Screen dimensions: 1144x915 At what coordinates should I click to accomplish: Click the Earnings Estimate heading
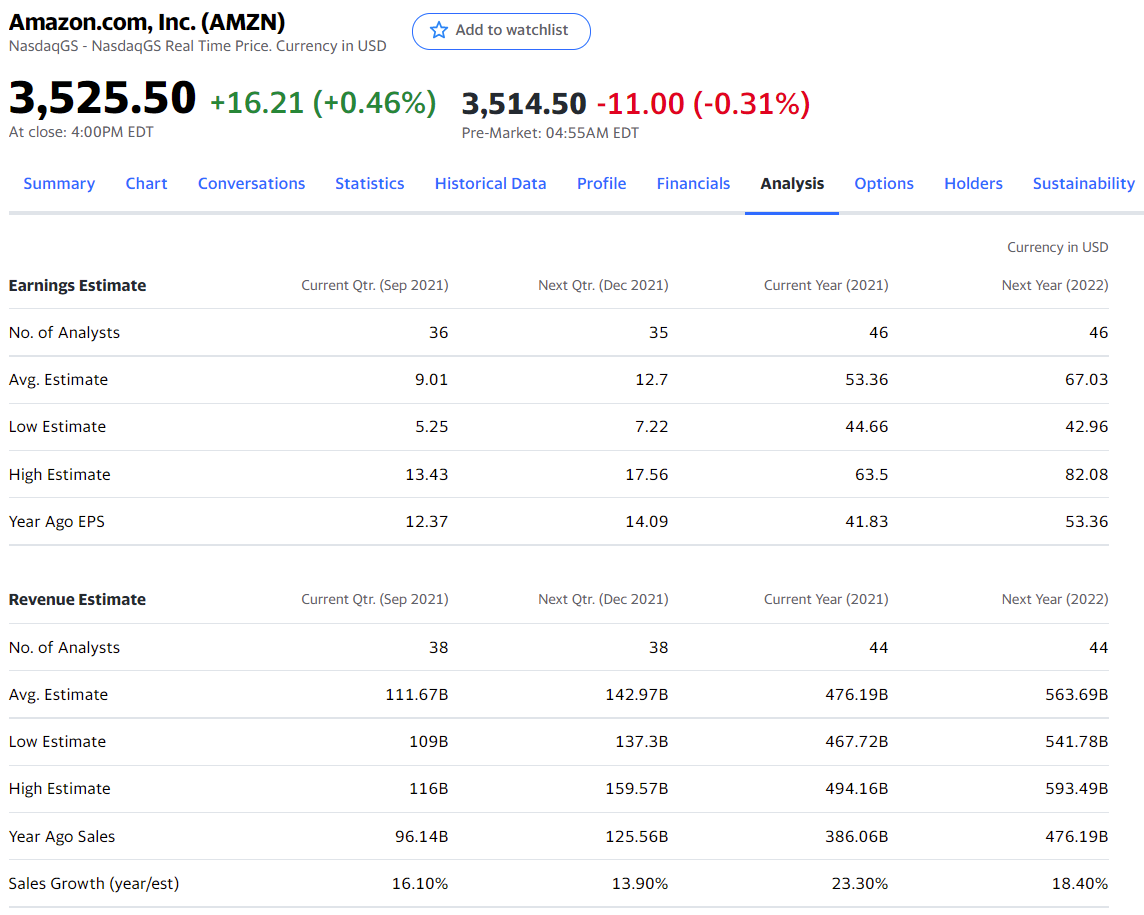(x=77, y=285)
